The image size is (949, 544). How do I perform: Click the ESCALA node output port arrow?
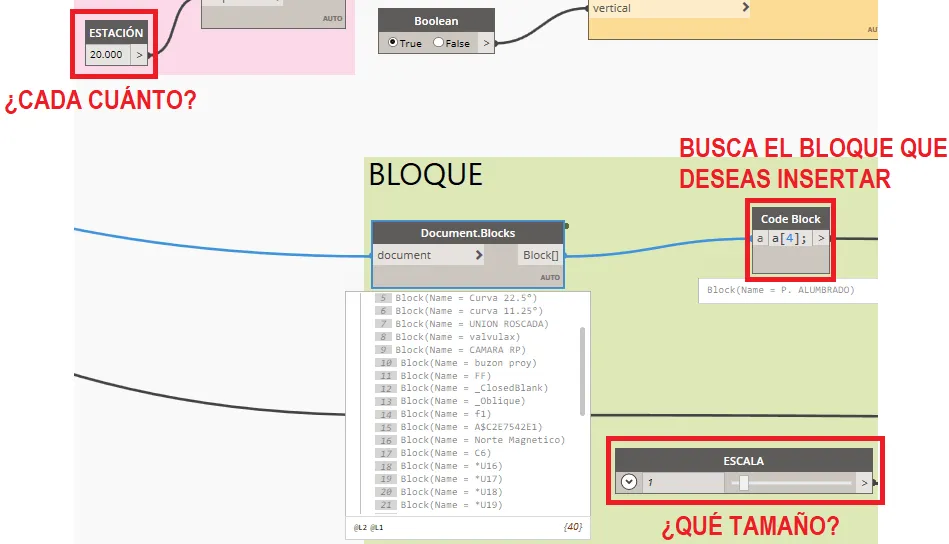pos(864,482)
